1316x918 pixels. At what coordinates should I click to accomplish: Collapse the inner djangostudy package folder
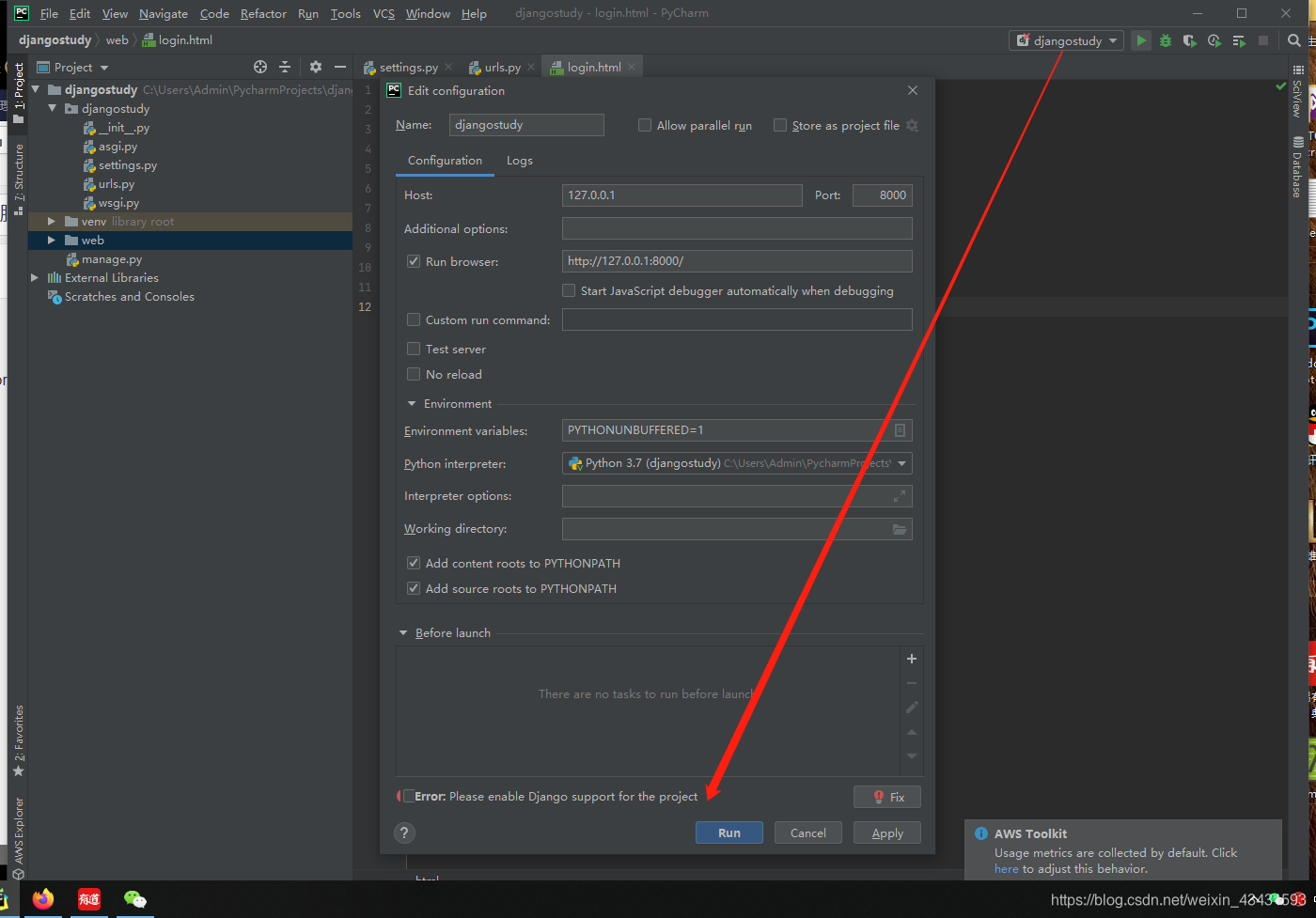click(x=52, y=108)
